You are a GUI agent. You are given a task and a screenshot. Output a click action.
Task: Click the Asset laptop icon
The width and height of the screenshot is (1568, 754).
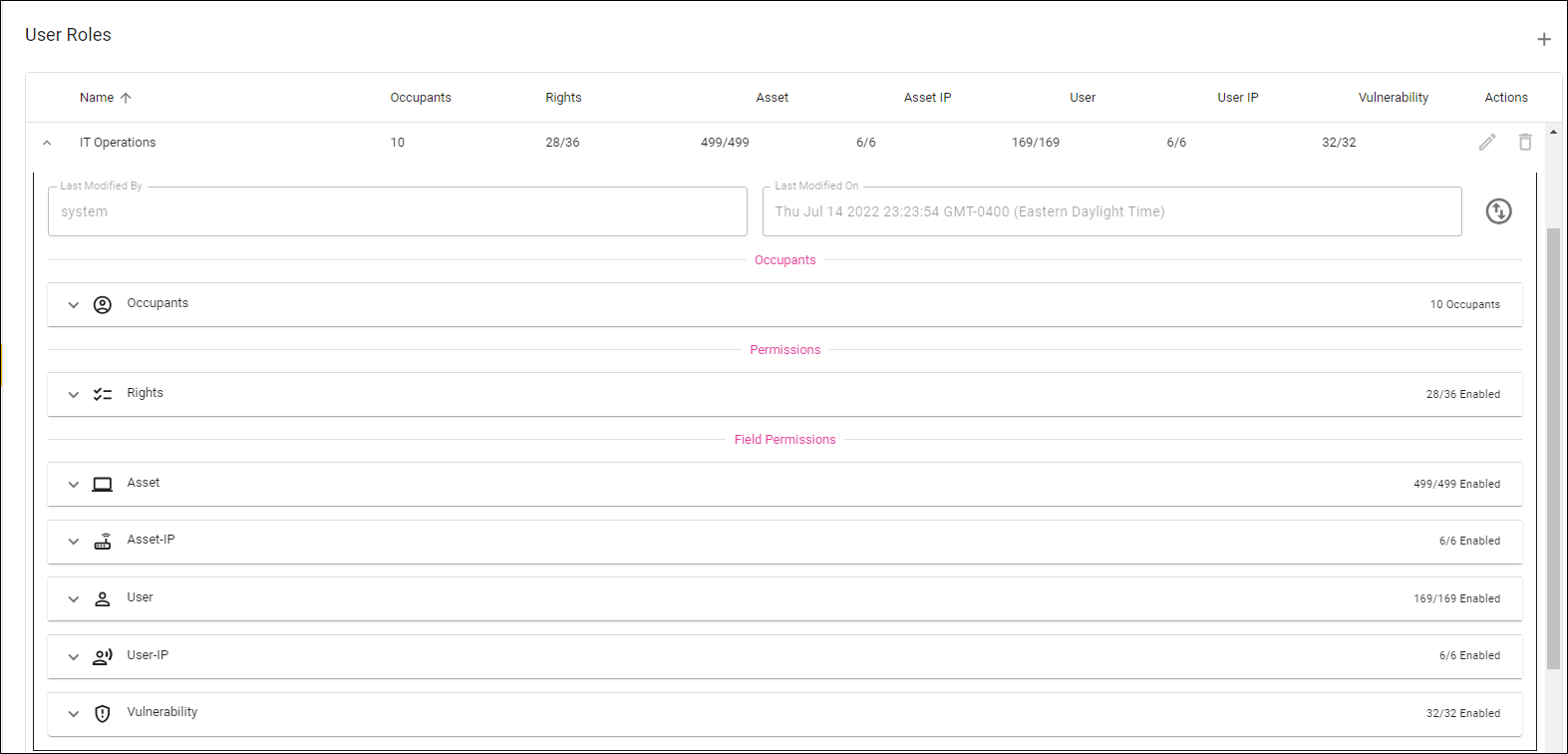pos(103,485)
